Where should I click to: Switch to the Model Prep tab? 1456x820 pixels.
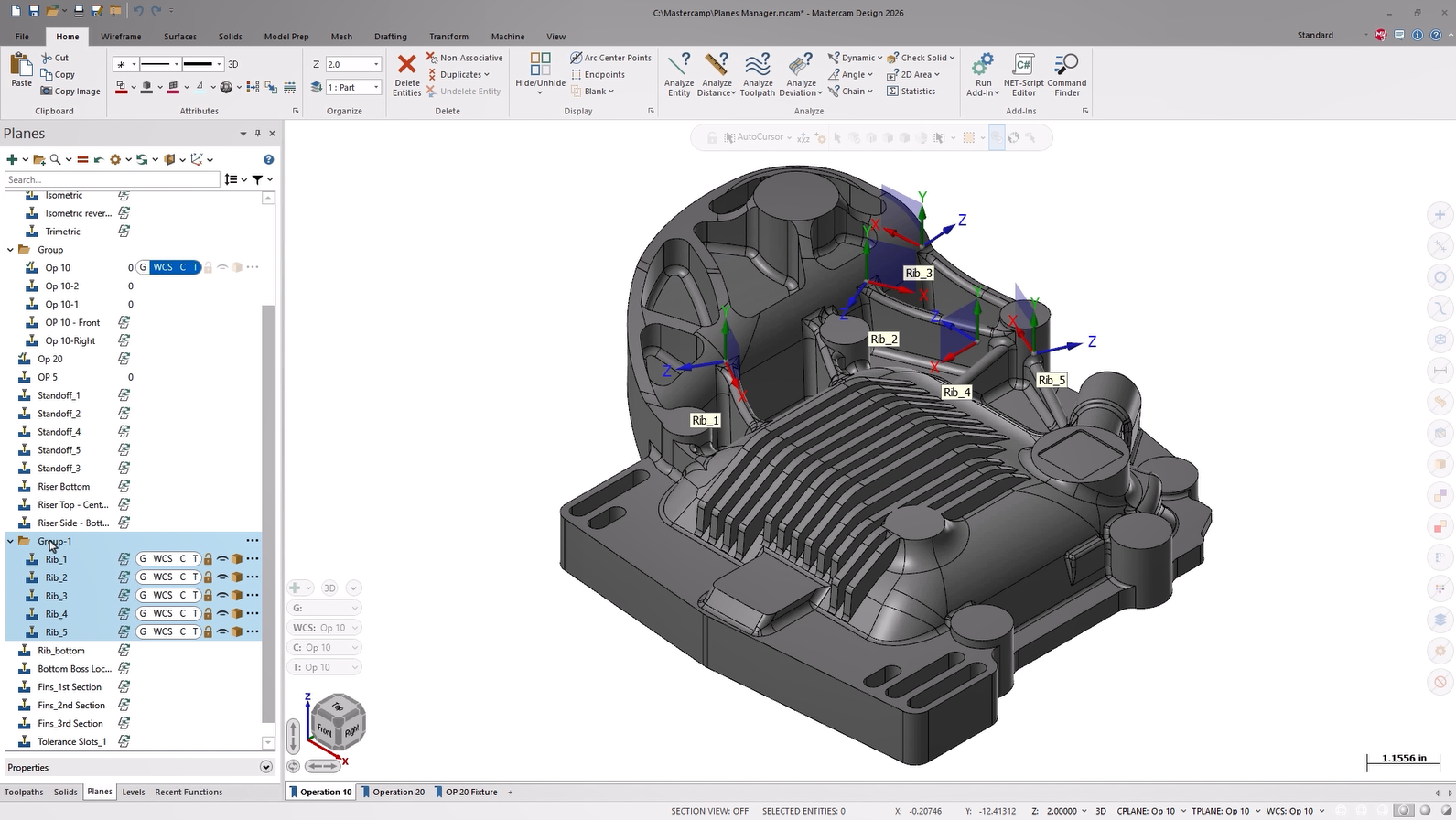point(286,37)
